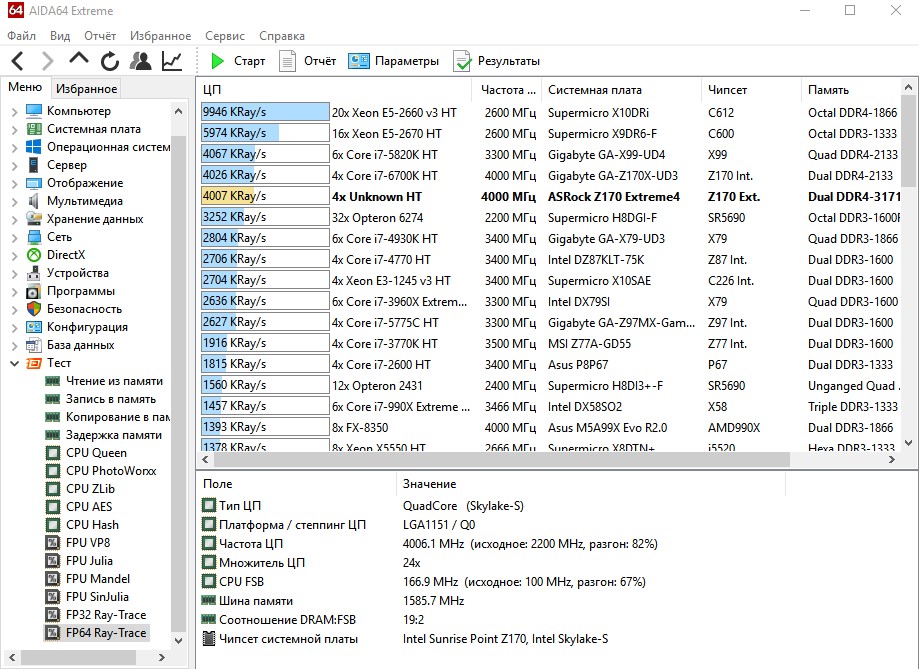The width and height of the screenshot is (919, 669).
Task: Select the База данных icon in the tree
Action: coord(34,345)
